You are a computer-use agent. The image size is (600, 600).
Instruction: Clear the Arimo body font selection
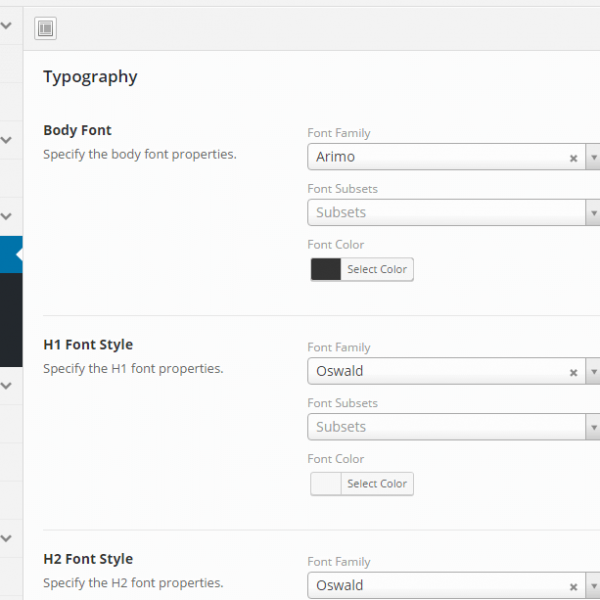click(573, 158)
